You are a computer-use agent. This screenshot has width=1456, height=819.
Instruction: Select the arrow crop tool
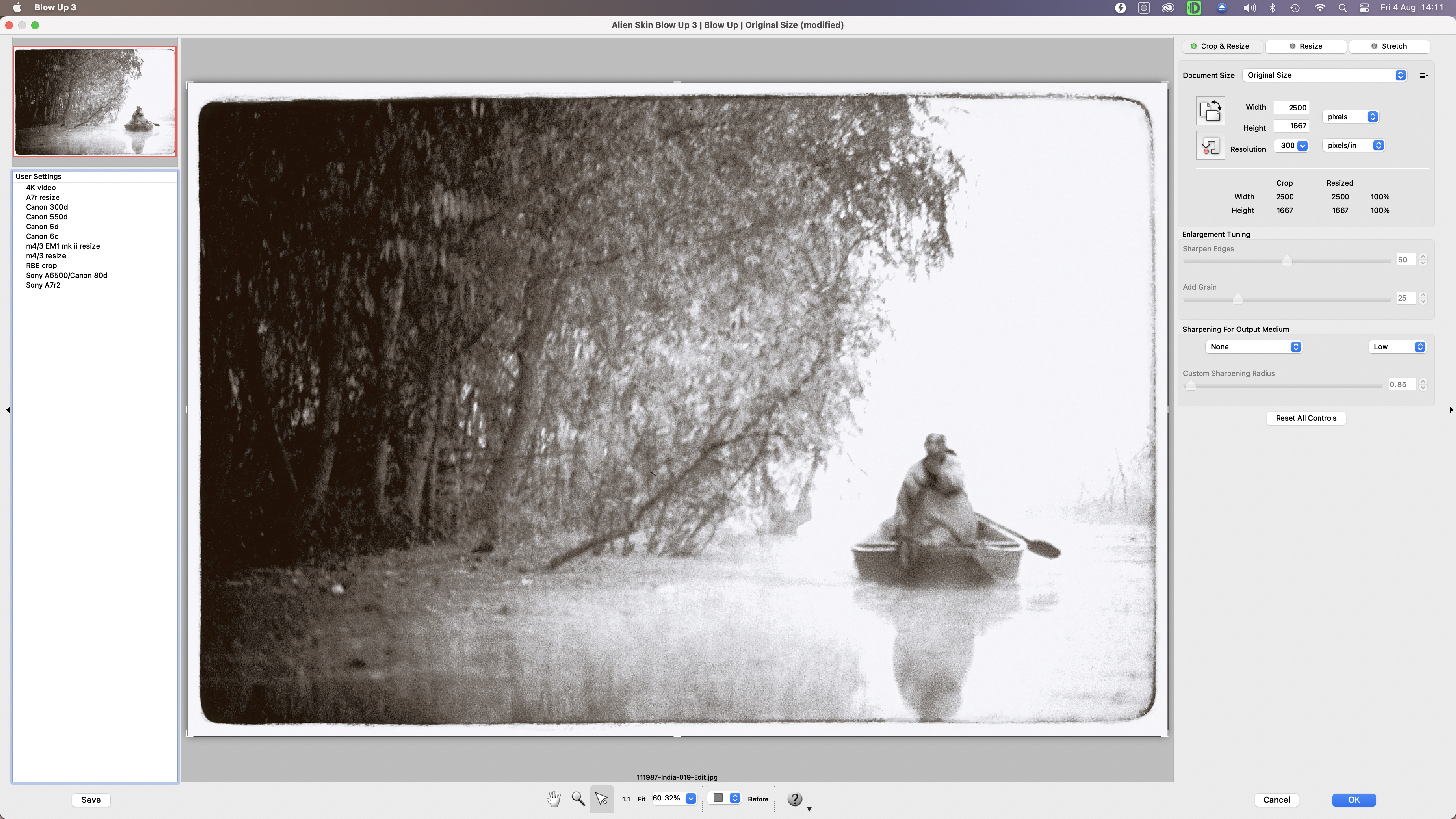click(601, 799)
